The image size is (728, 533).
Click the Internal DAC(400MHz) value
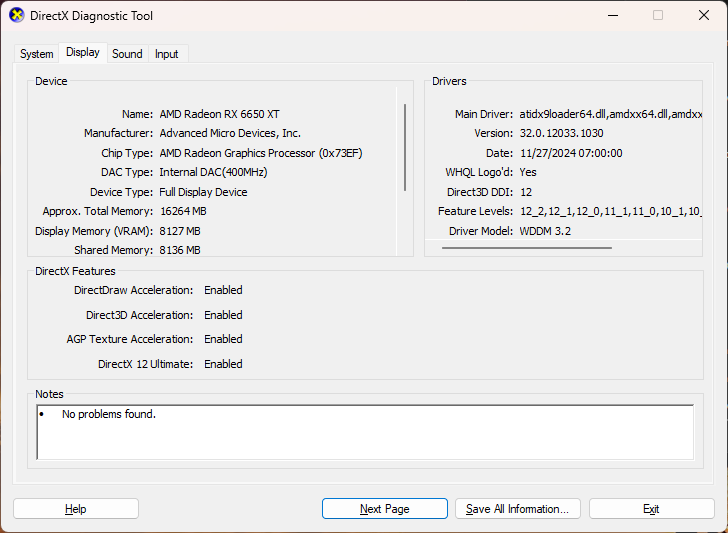click(213, 172)
